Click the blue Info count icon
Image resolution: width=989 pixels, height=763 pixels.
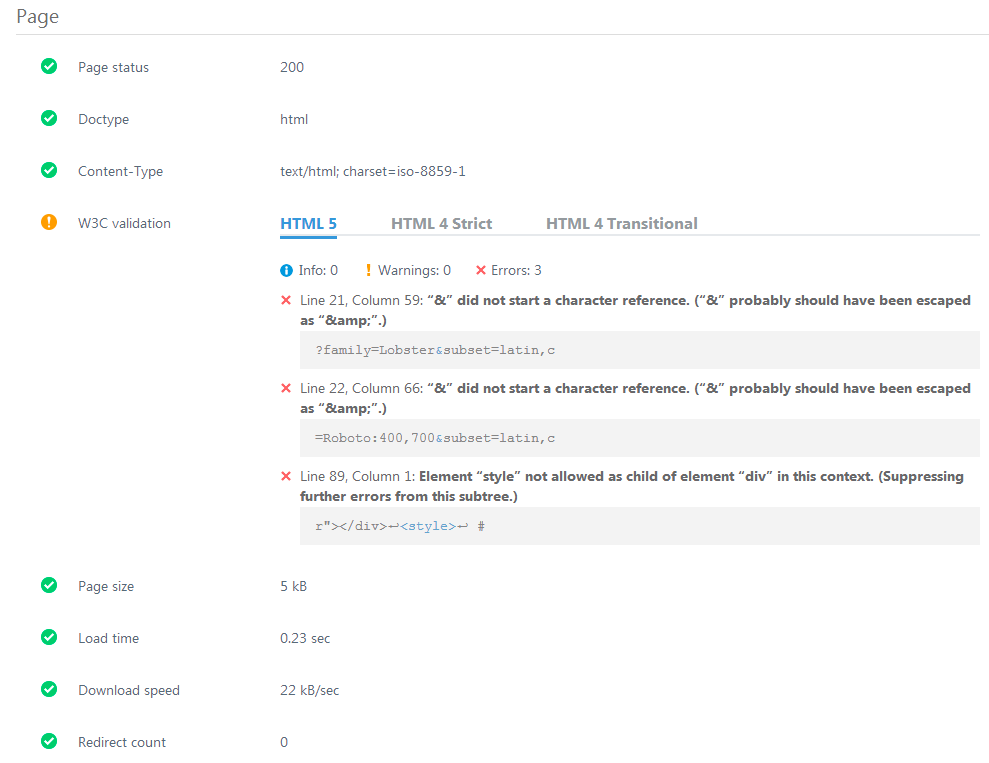286,270
